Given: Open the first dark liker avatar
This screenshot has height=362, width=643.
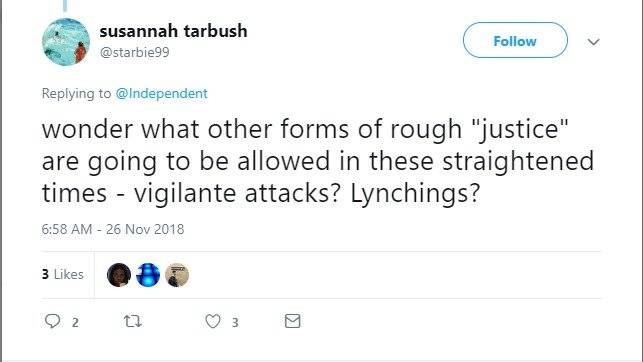Looking at the screenshot, I should (x=119, y=275).
